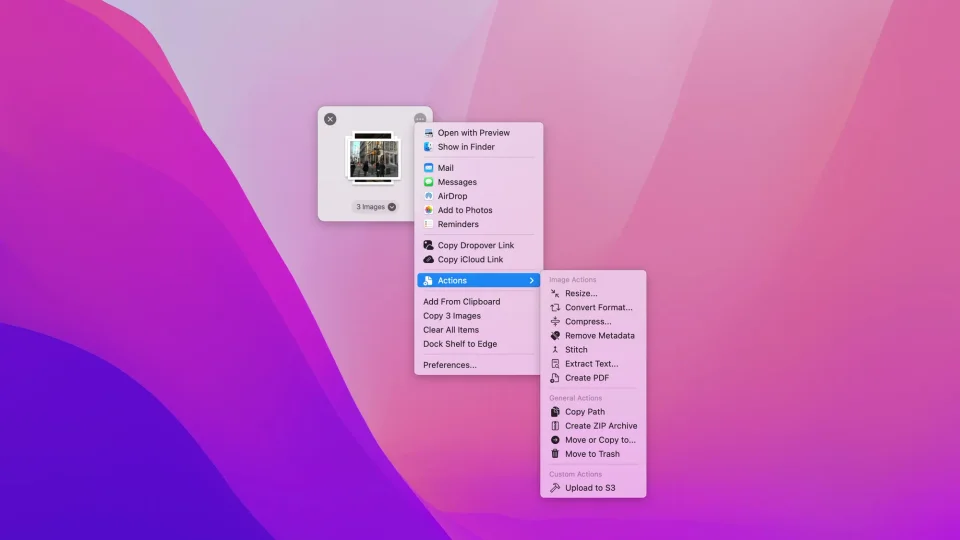Click the Preview app icon beside Open with Preview

pos(429,133)
